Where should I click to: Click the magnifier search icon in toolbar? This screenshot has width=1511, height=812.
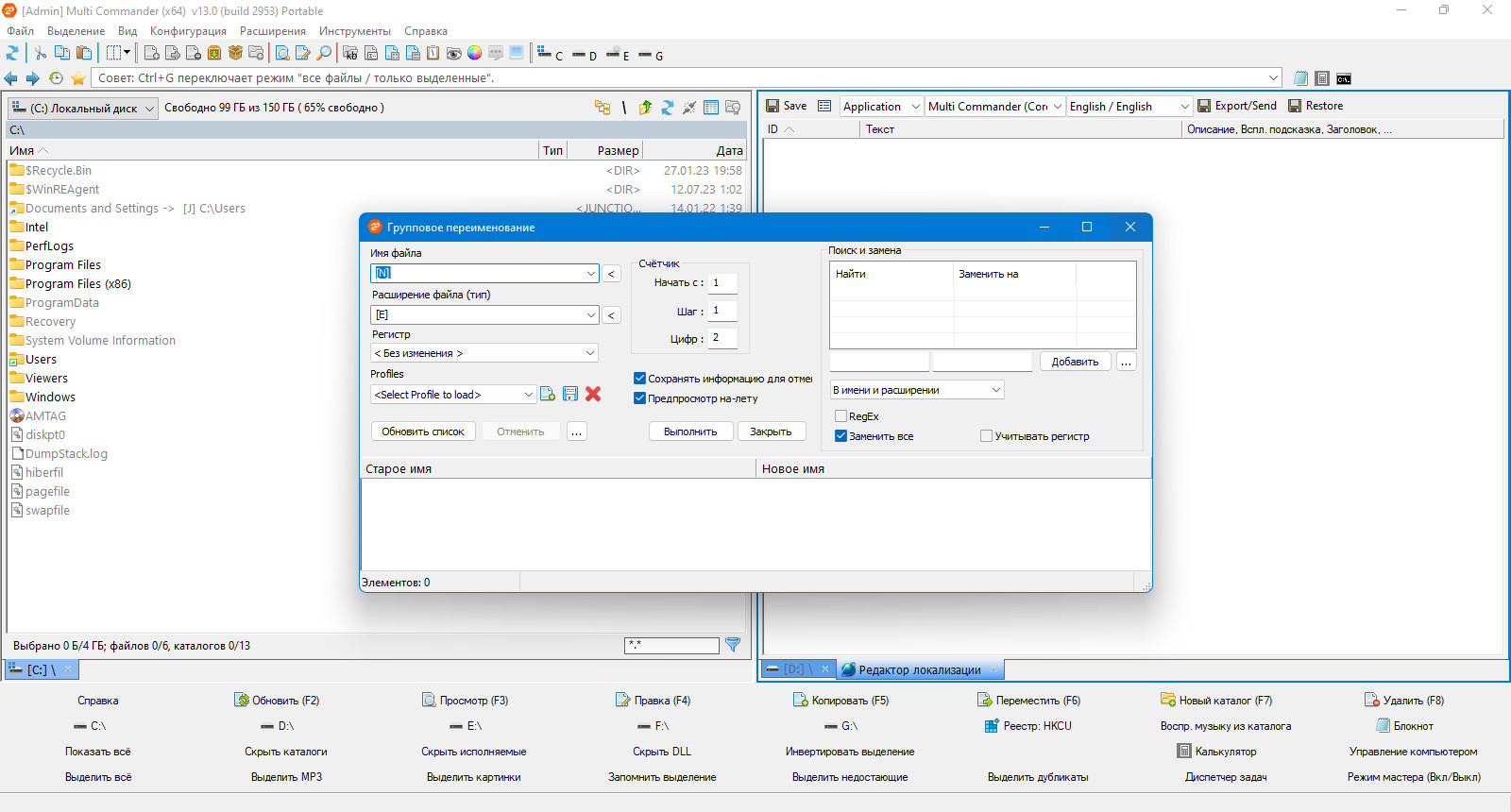324,54
